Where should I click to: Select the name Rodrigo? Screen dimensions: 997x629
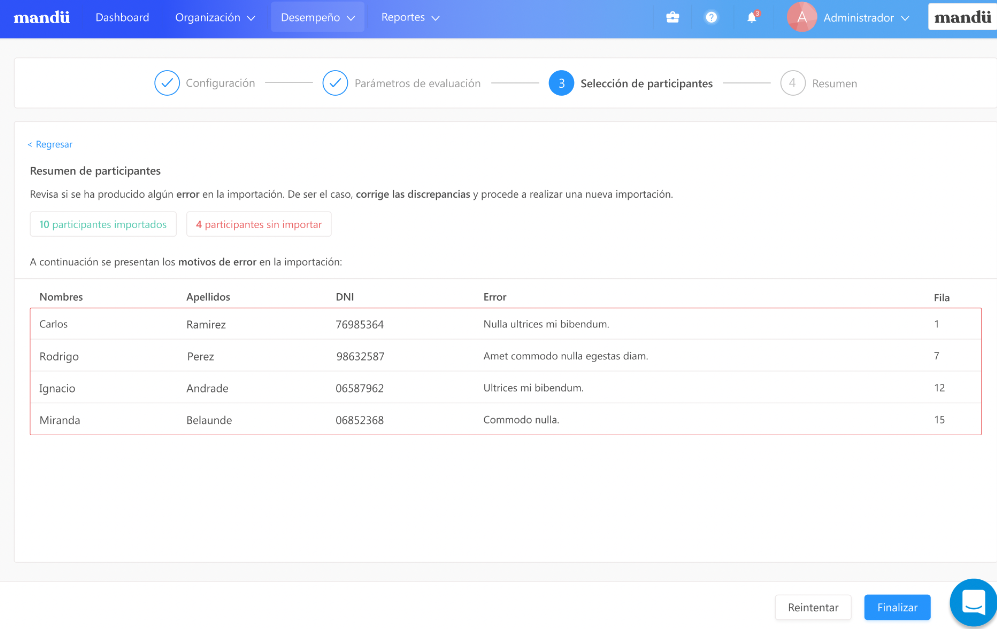point(59,356)
